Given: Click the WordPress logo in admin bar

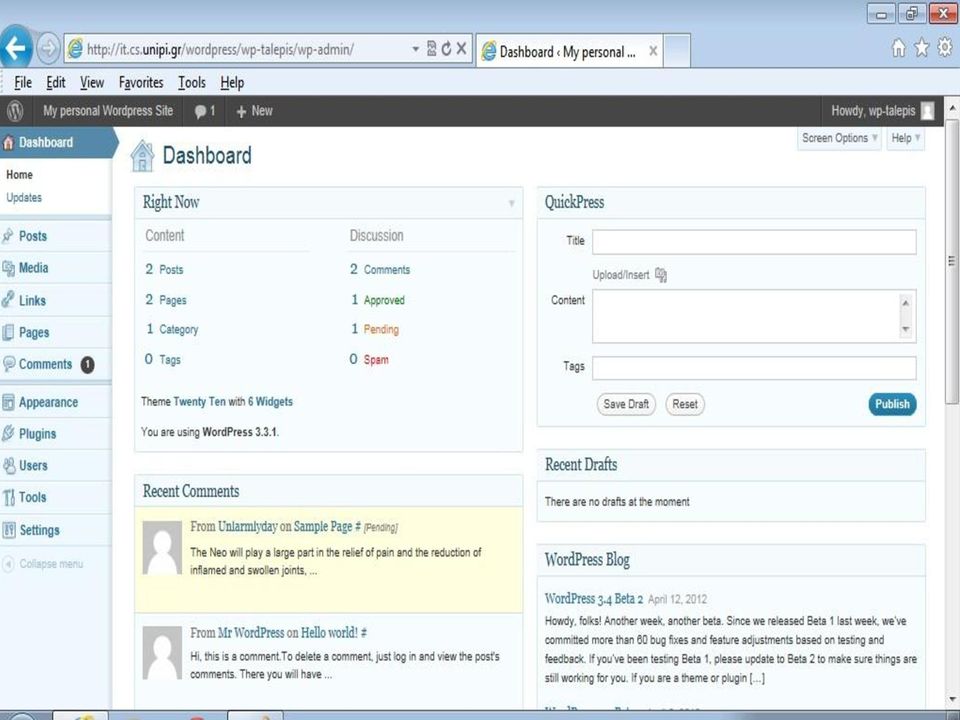Looking at the screenshot, I should 15,111.
